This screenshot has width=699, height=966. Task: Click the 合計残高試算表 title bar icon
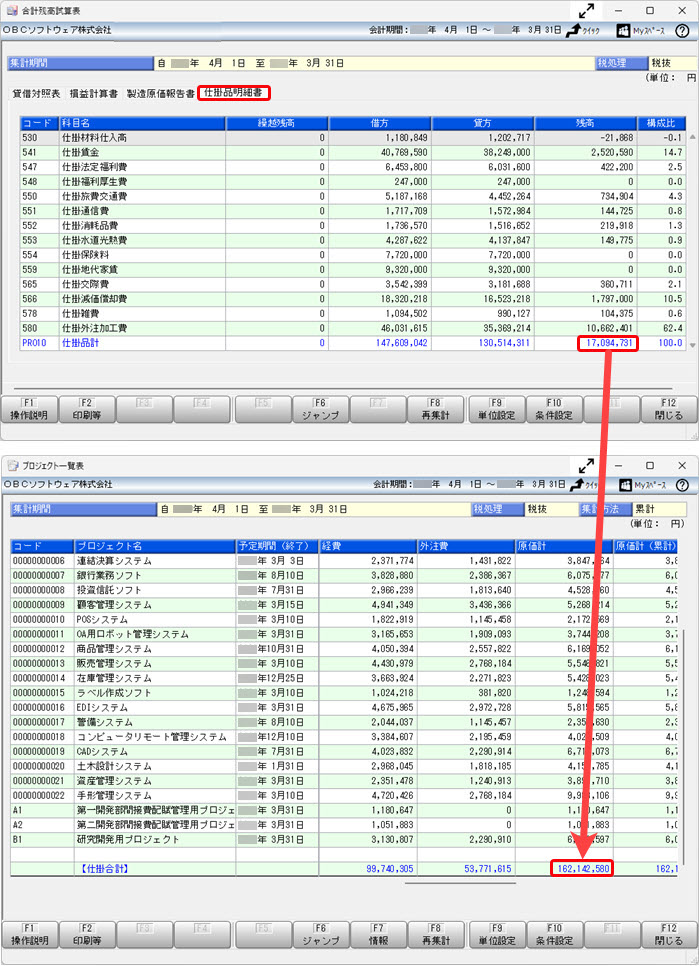click(x=12, y=10)
